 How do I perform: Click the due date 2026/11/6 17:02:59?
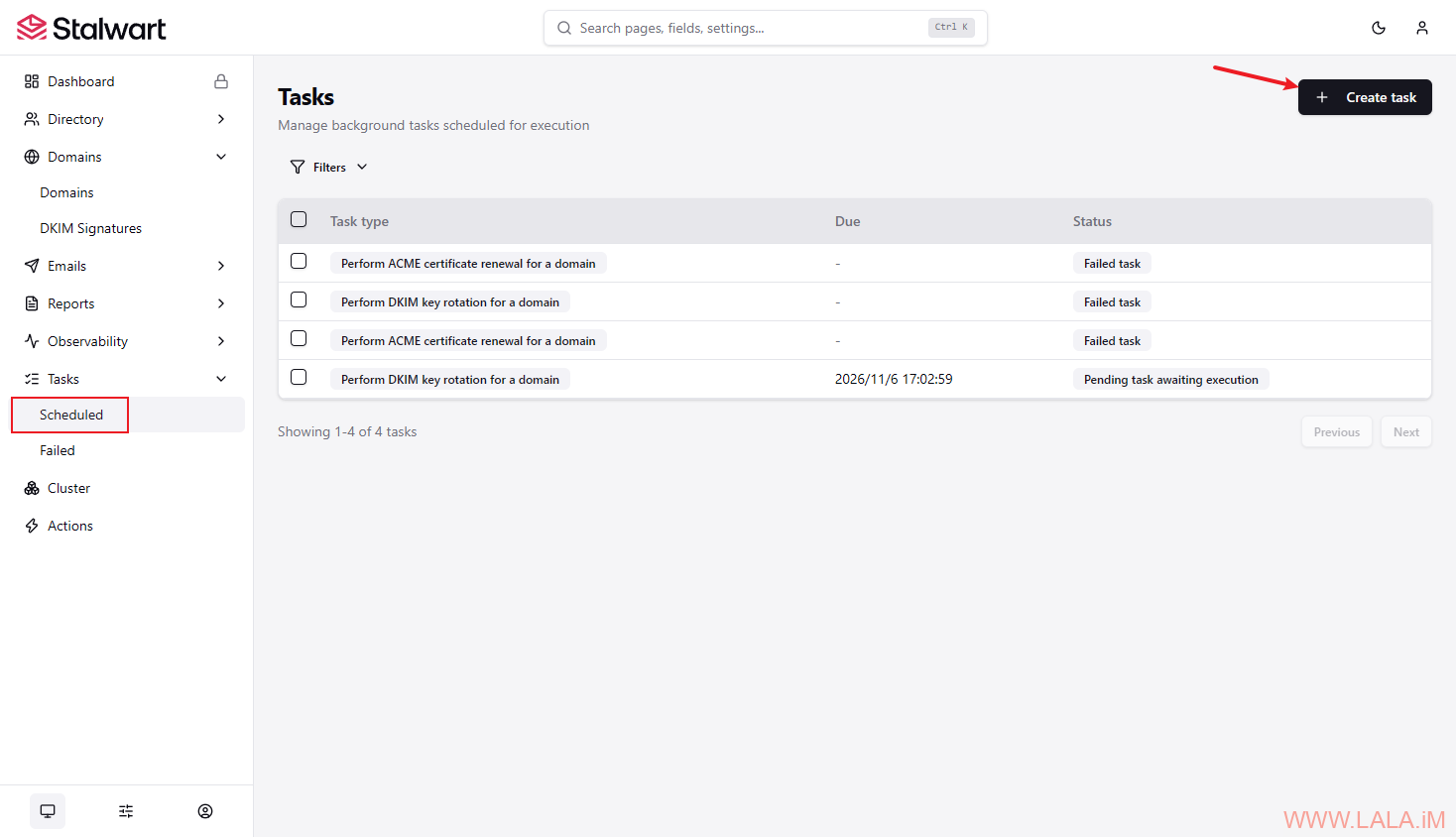894,379
